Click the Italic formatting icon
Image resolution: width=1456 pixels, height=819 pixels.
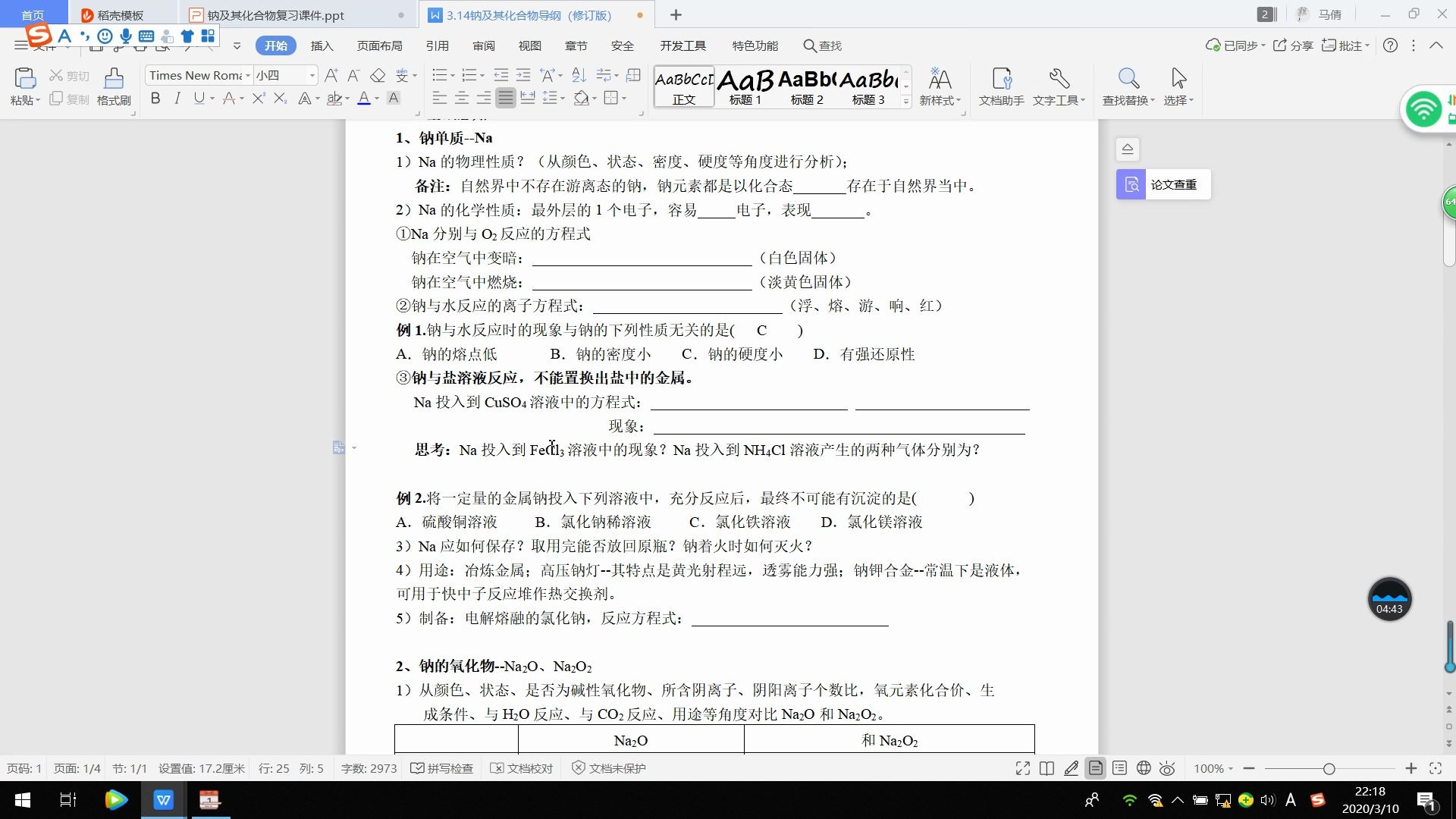point(176,99)
